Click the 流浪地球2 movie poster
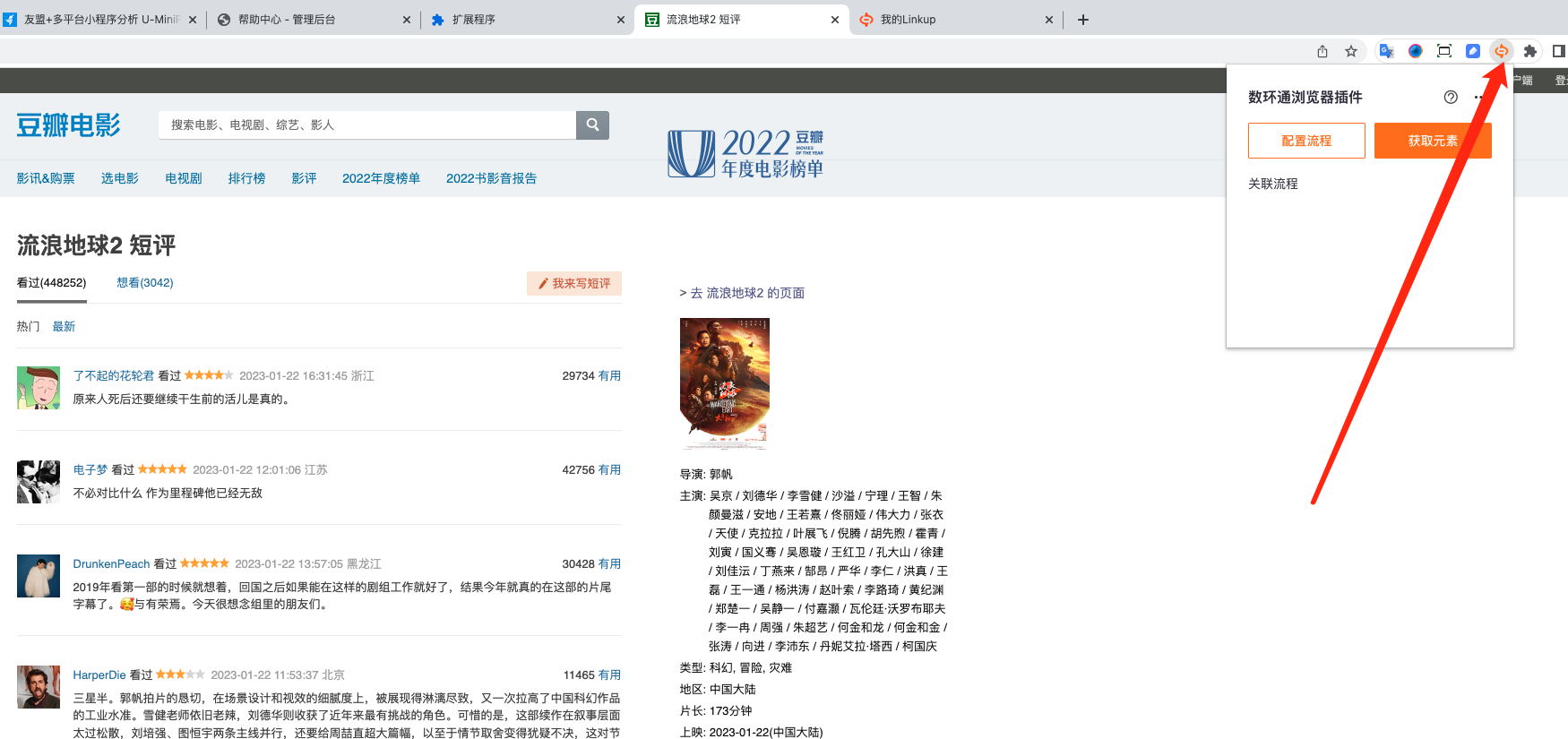1568x739 pixels. (725, 383)
